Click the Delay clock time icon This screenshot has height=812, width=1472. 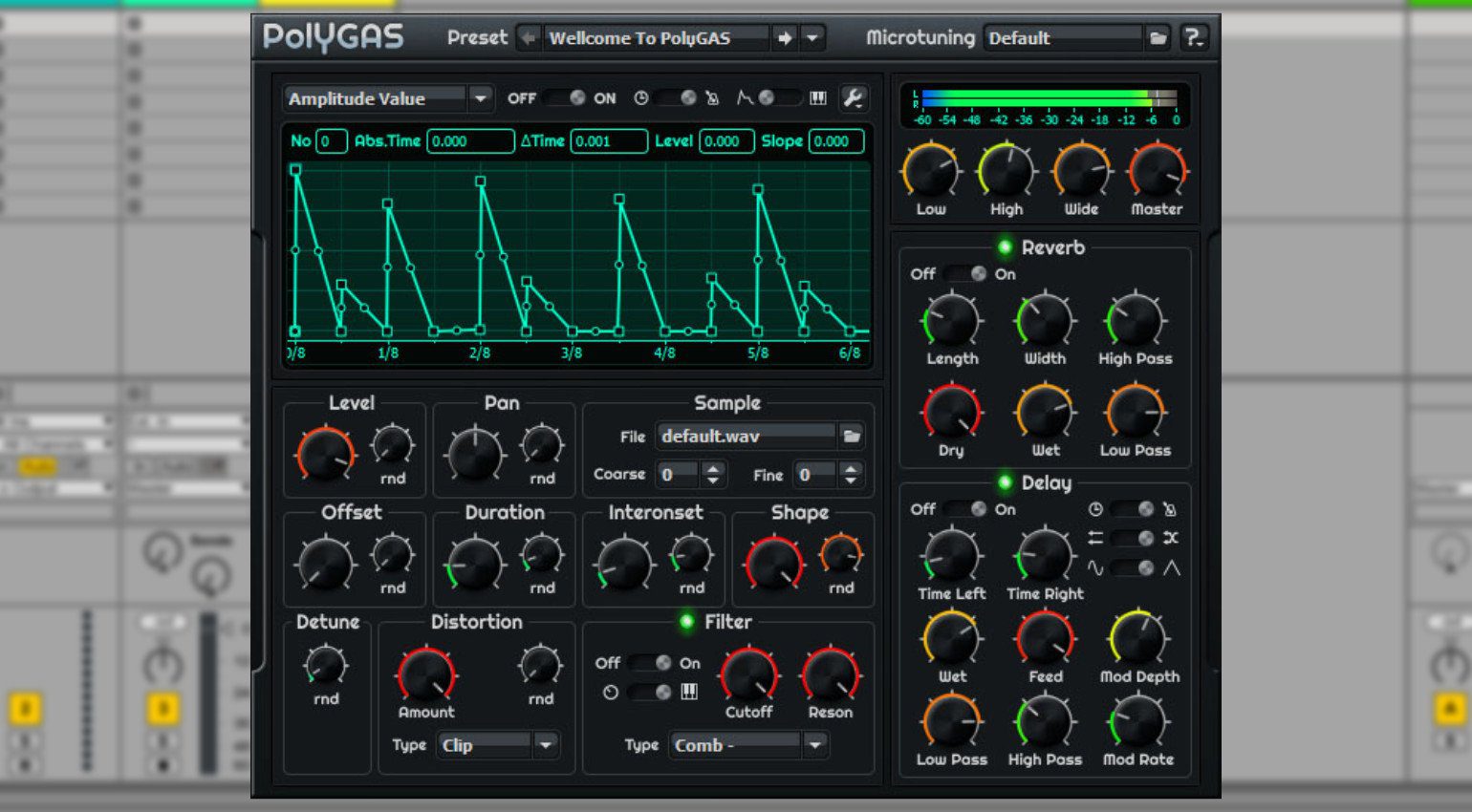(1095, 509)
